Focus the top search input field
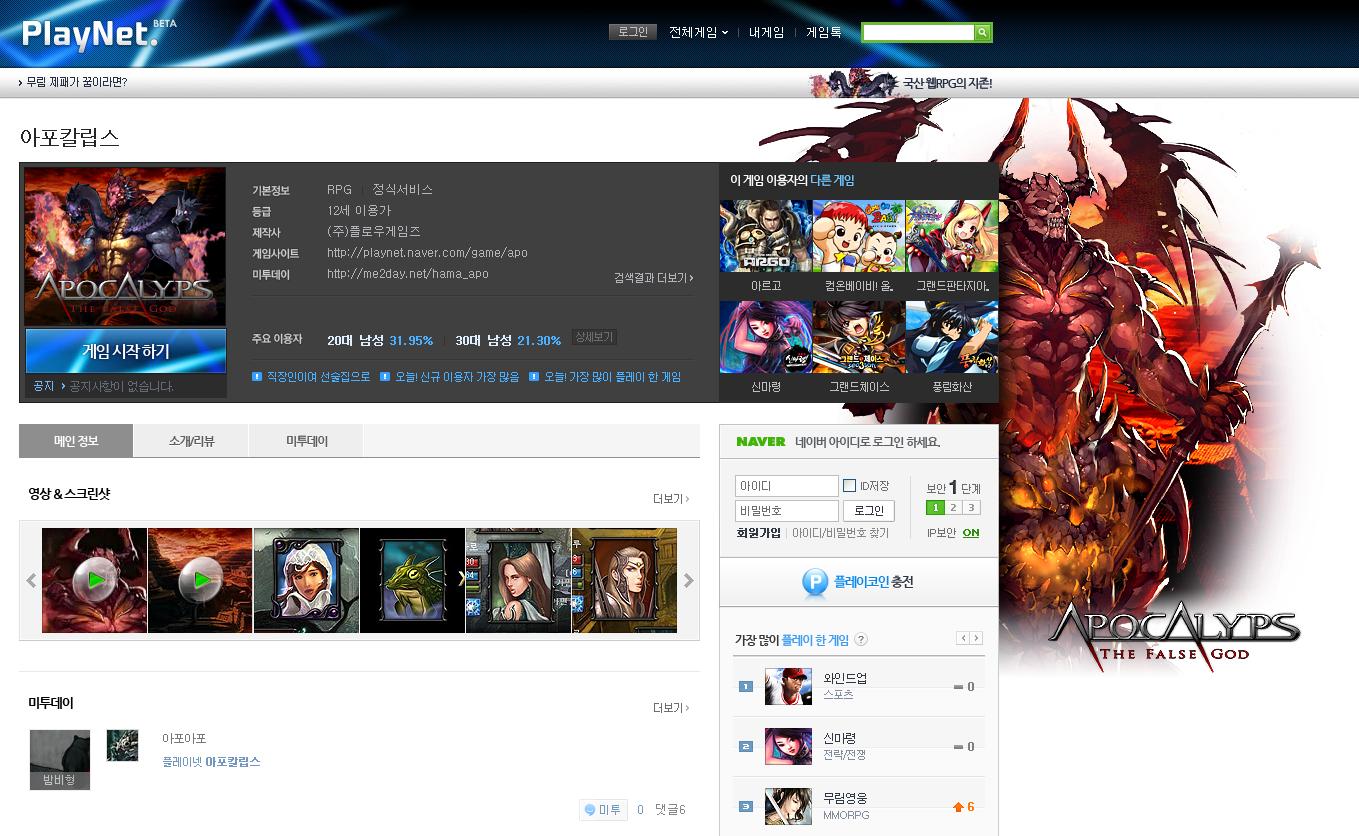This screenshot has height=836, width=1359. 918,33
